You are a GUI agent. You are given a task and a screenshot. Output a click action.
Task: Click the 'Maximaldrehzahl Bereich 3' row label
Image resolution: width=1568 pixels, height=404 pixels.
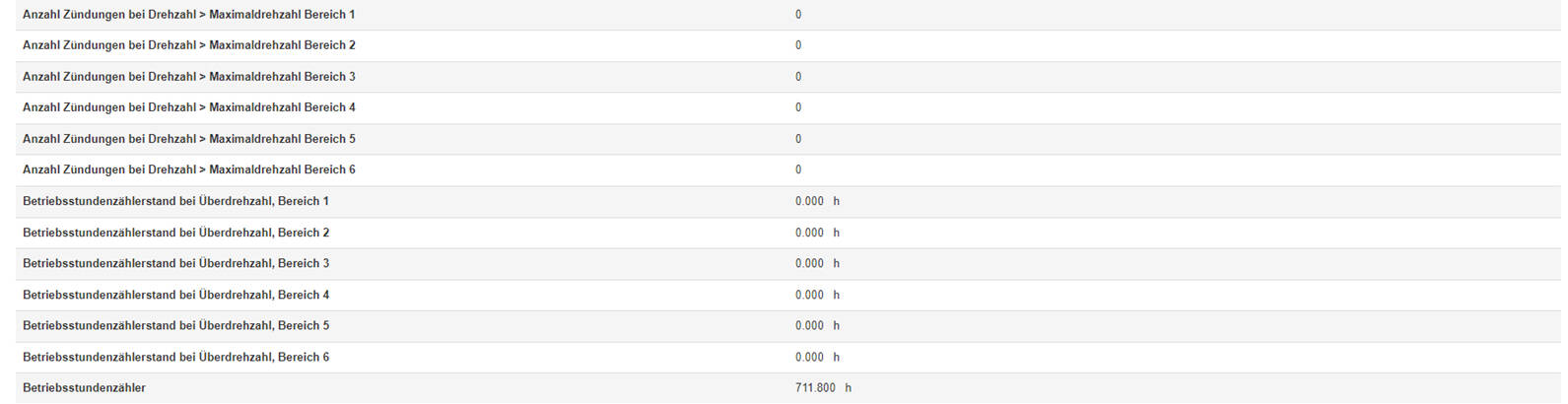pyautogui.click(x=188, y=77)
